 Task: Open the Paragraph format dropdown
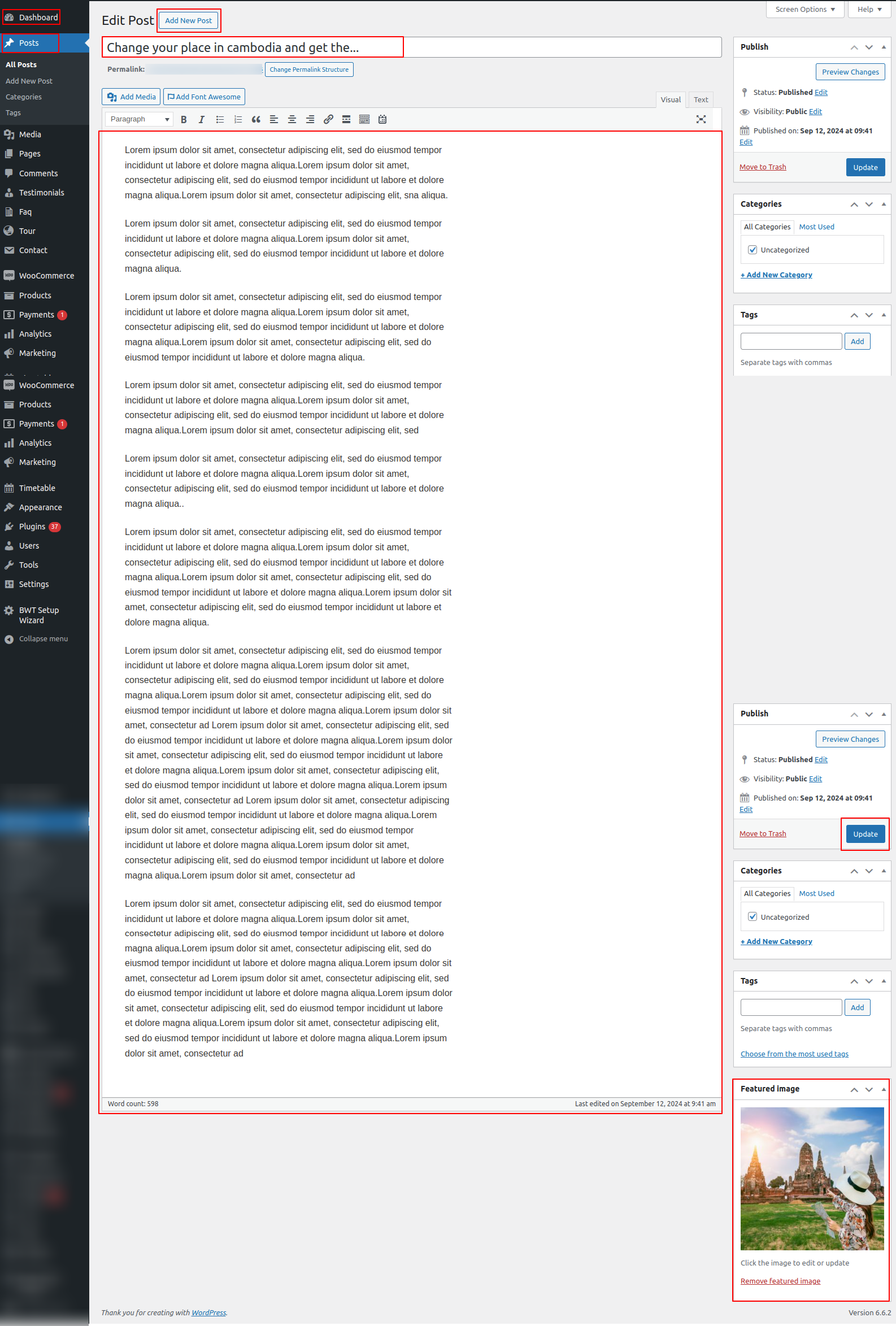139,119
